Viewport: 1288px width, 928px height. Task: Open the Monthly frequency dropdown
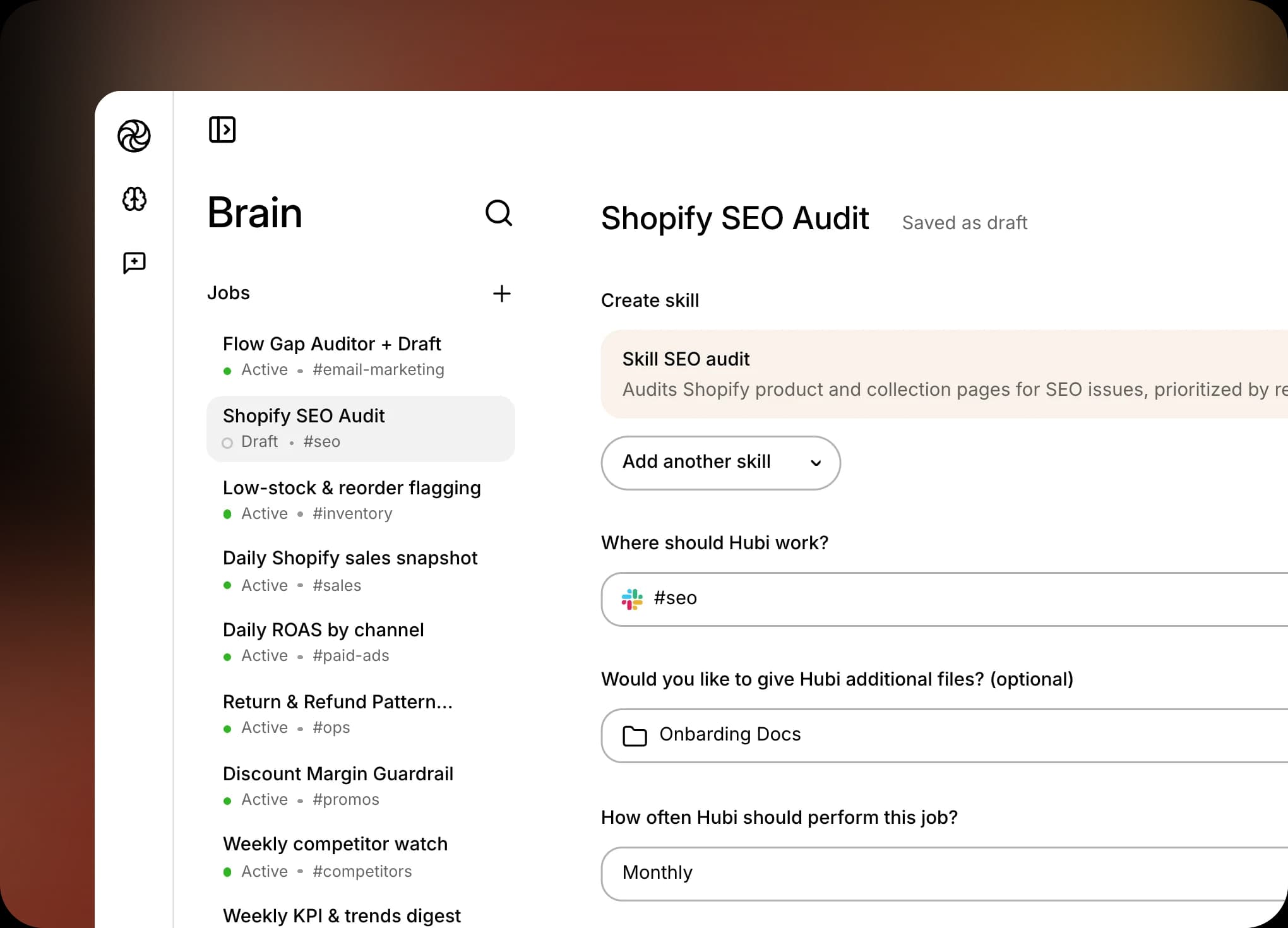click(945, 873)
